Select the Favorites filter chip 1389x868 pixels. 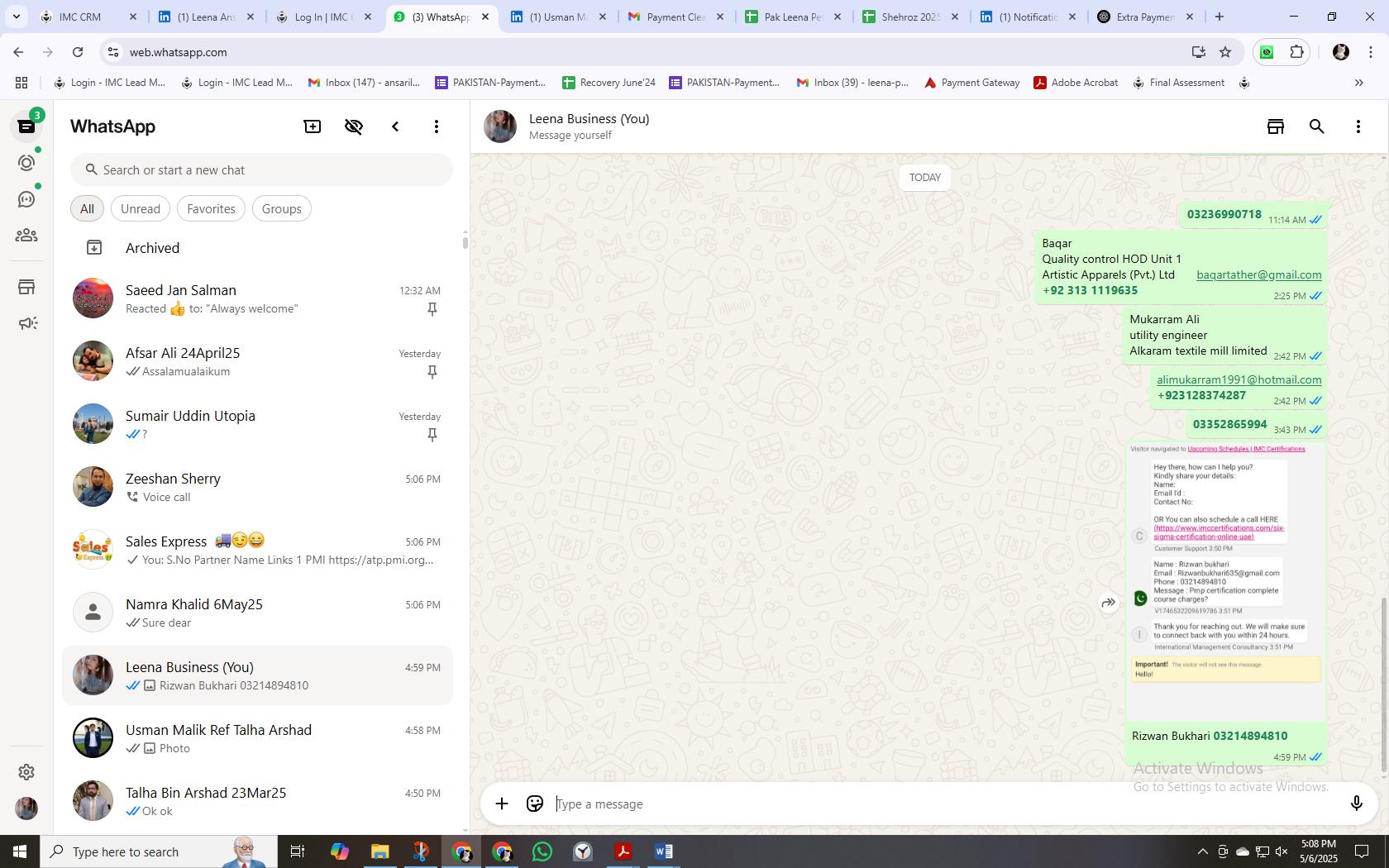pos(211,209)
